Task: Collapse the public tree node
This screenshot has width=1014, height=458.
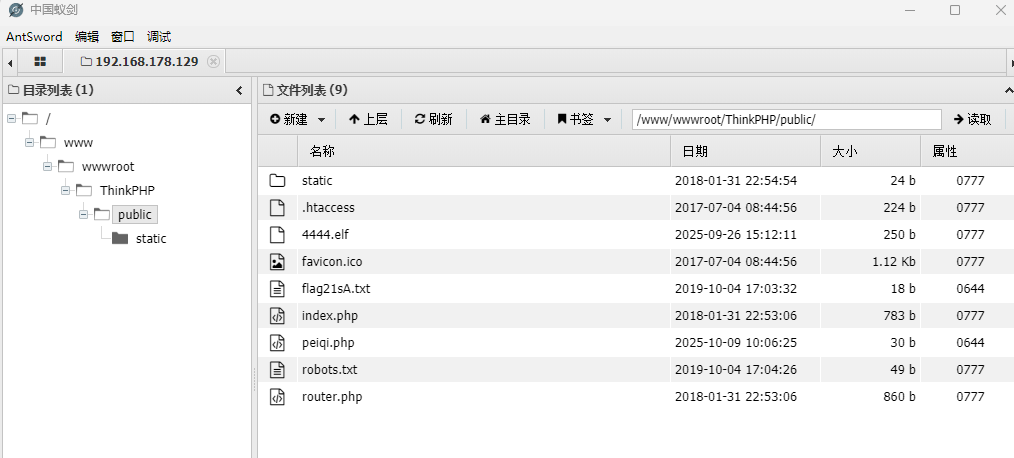Action: click(x=84, y=213)
